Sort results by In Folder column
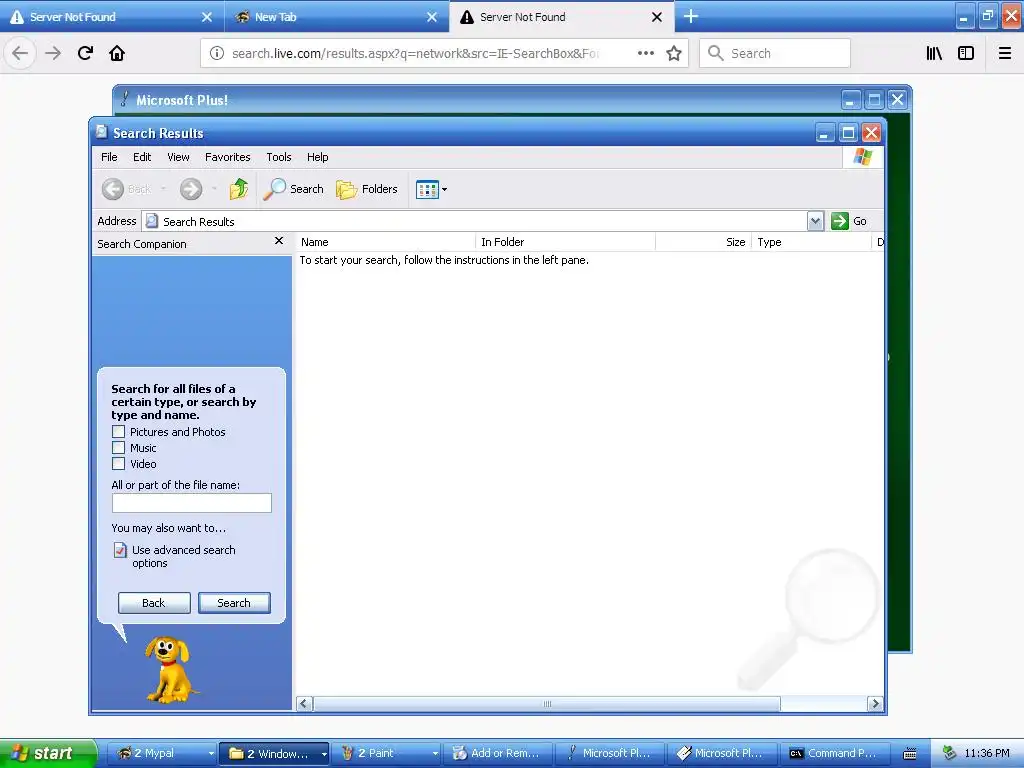Image resolution: width=1024 pixels, height=768 pixels. (x=566, y=242)
